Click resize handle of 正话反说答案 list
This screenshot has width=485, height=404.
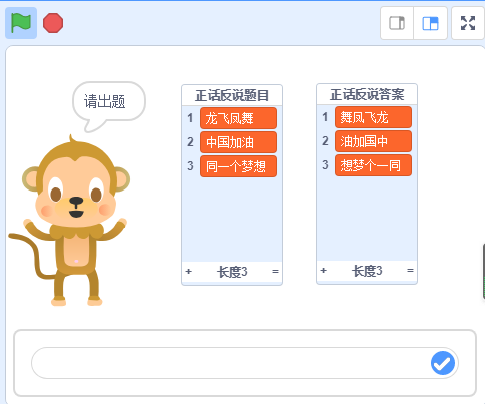pyautogui.click(x=410, y=271)
